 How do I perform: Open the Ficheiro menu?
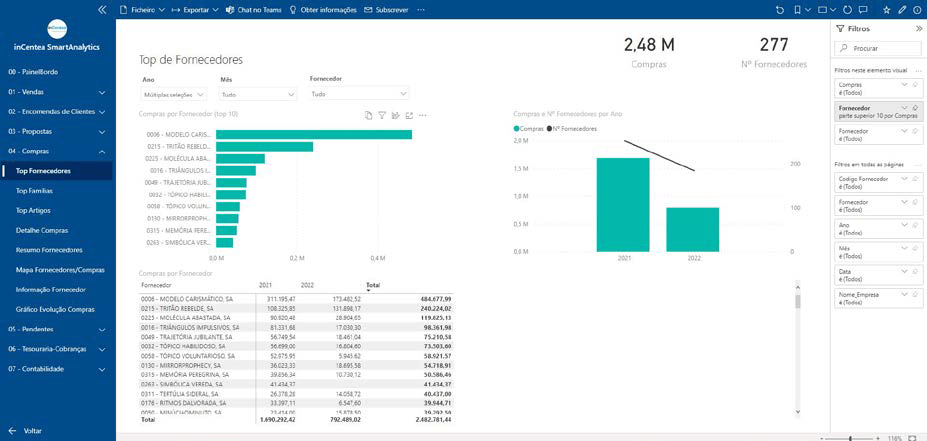tap(141, 9)
